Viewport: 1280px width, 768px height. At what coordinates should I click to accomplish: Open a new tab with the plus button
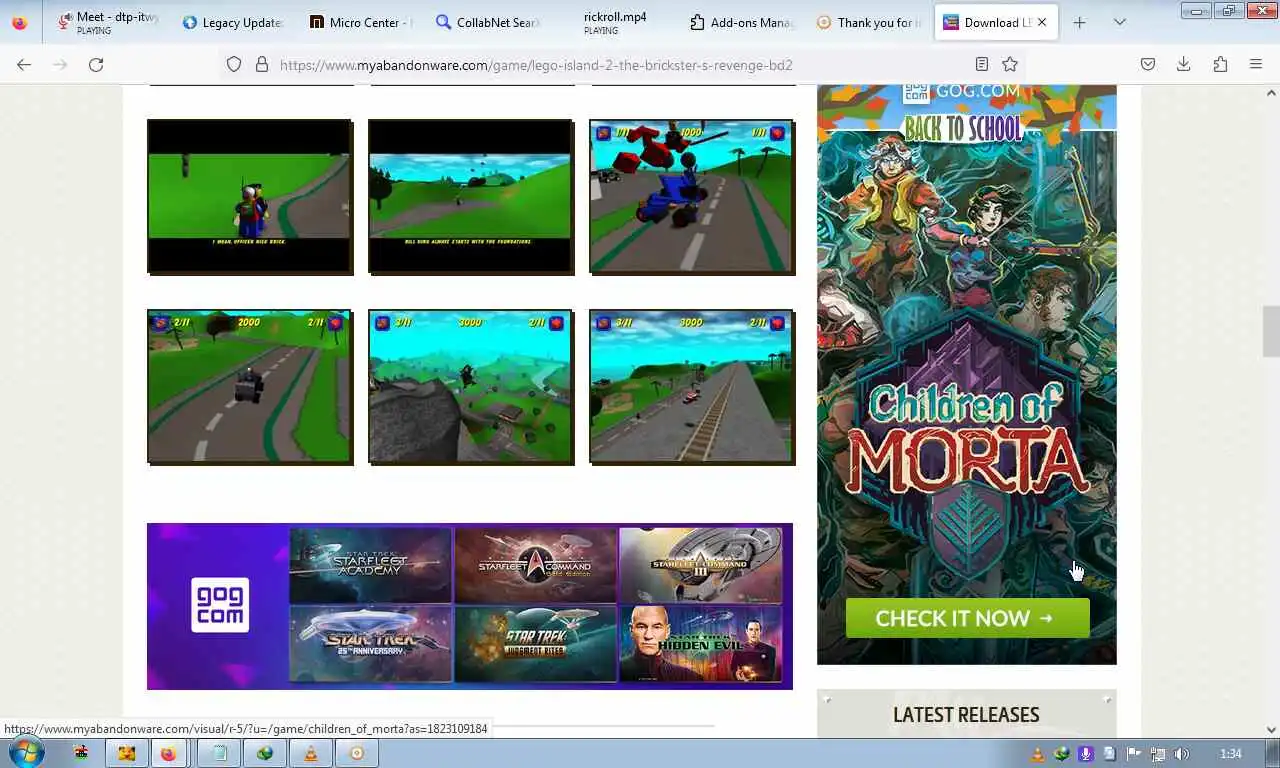(1079, 22)
